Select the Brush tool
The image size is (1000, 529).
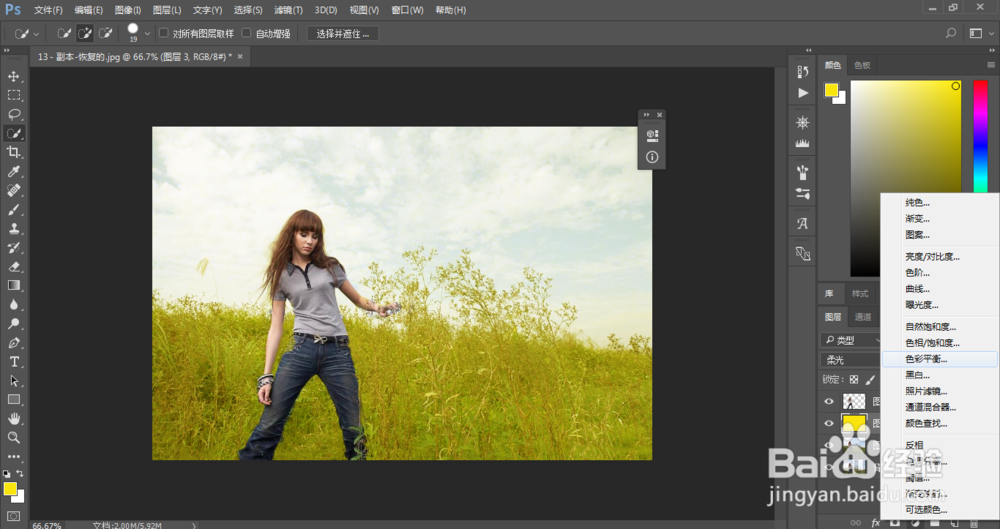click(x=13, y=209)
